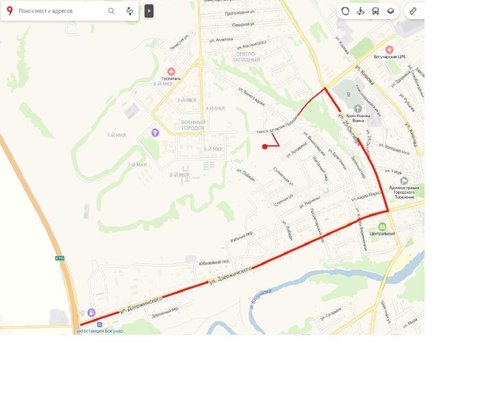Click the городская администрация marker
500x400 pixels.
tap(404, 181)
